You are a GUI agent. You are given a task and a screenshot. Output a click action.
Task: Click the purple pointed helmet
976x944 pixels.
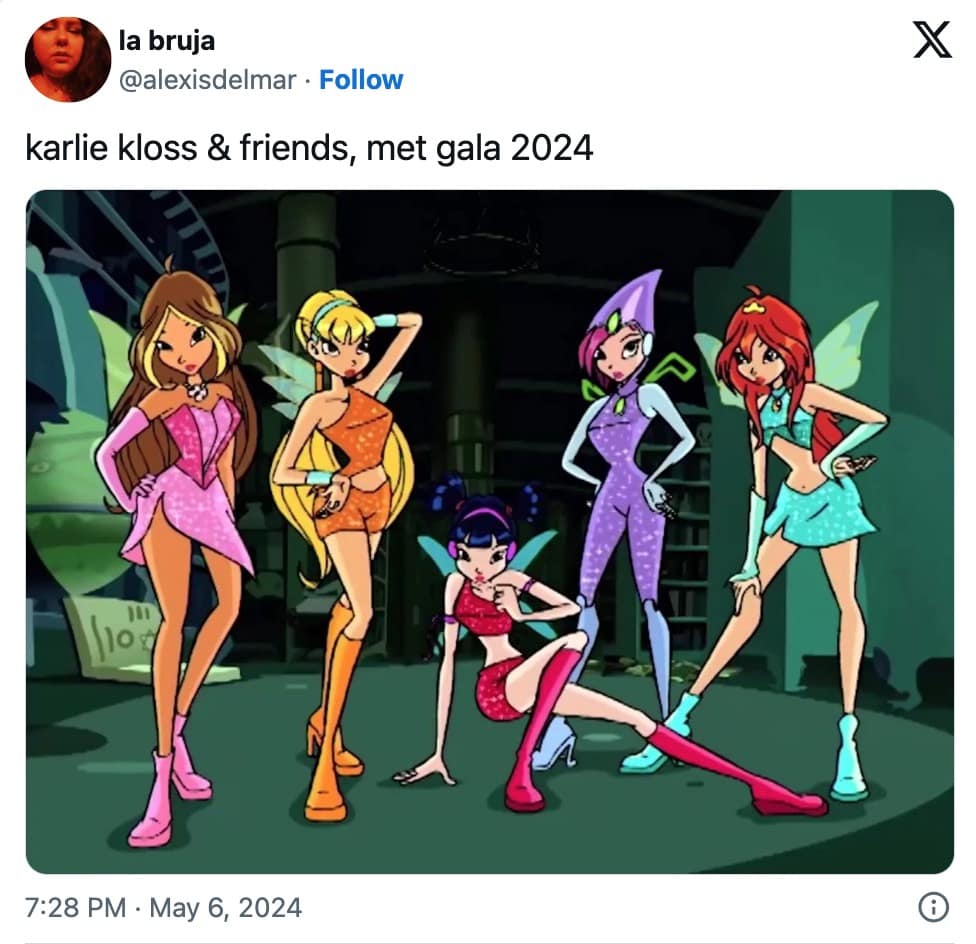[x=626, y=305]
